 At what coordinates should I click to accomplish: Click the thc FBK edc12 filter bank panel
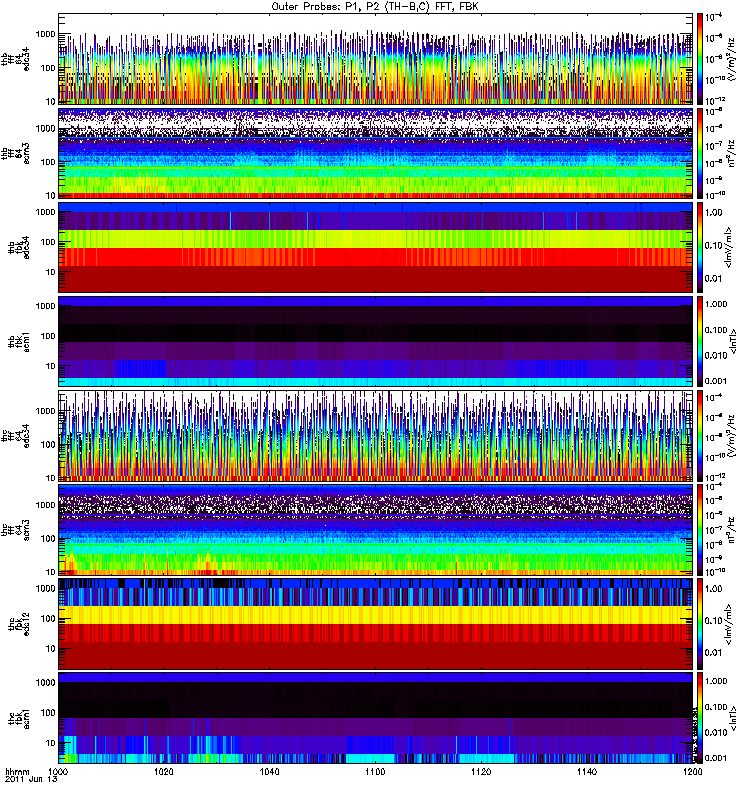click(375, 624)
